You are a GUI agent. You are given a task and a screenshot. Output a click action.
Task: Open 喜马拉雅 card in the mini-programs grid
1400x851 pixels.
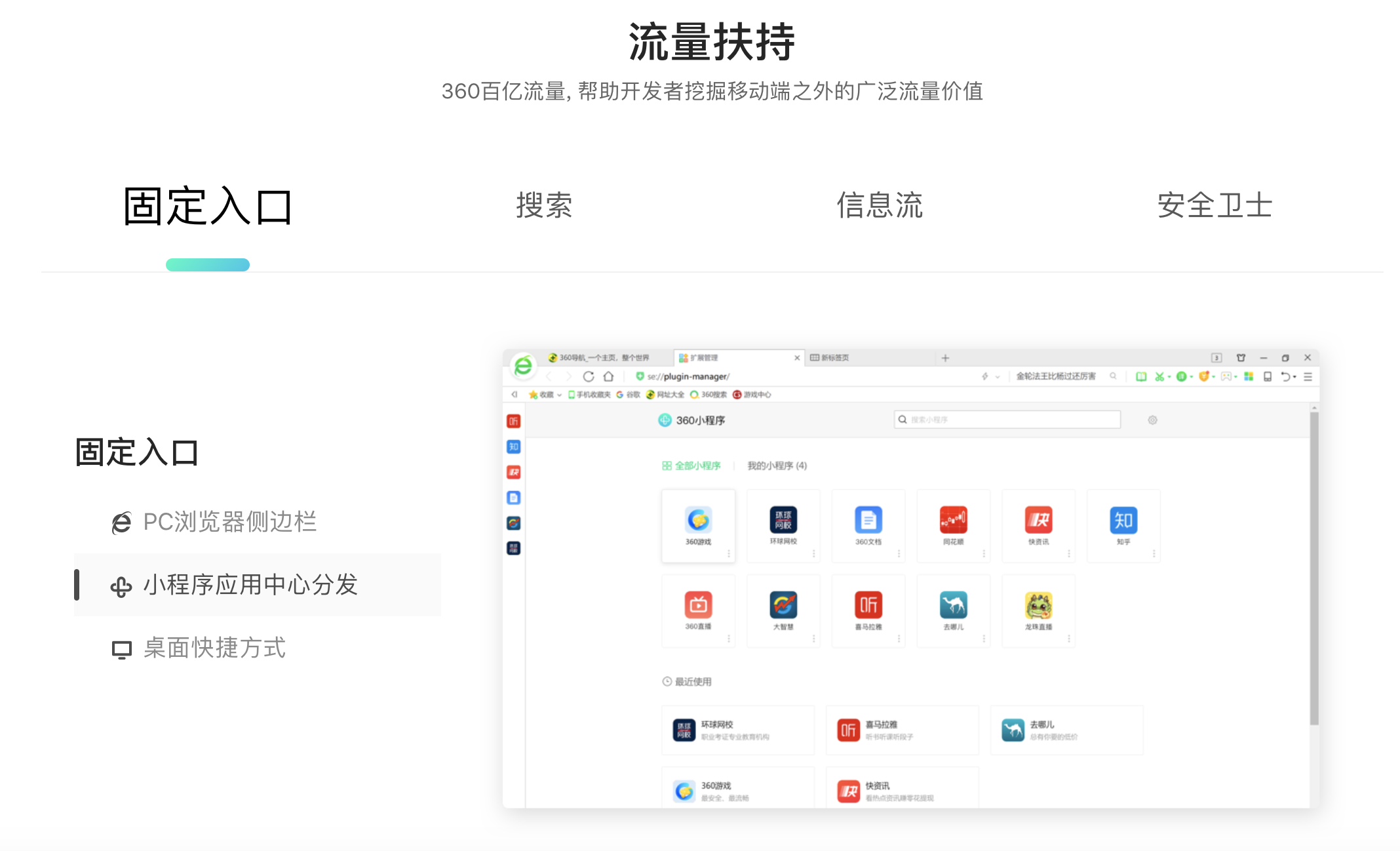(868, 611)
